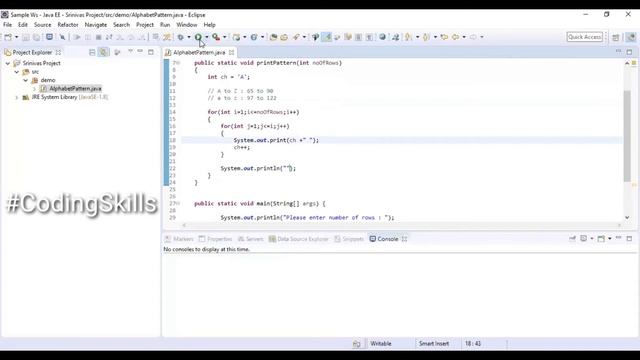
Task: Collapse the src folder node
Action: point(17,72)
